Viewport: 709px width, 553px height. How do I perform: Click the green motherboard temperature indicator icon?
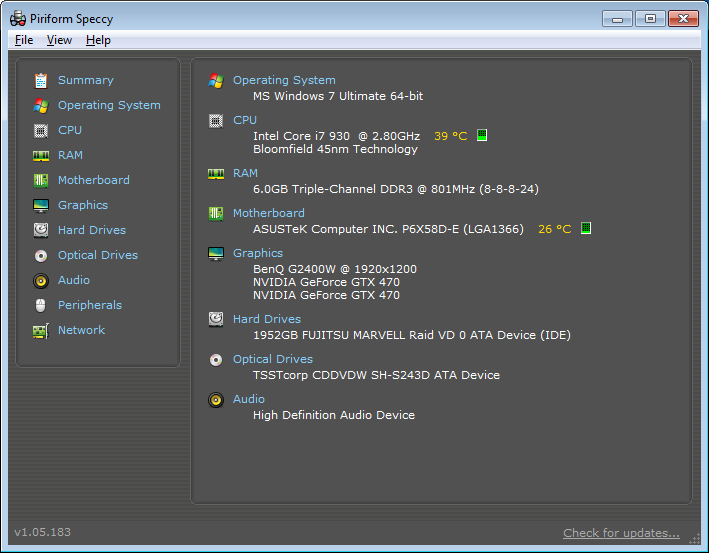click(x=586, y=228)
